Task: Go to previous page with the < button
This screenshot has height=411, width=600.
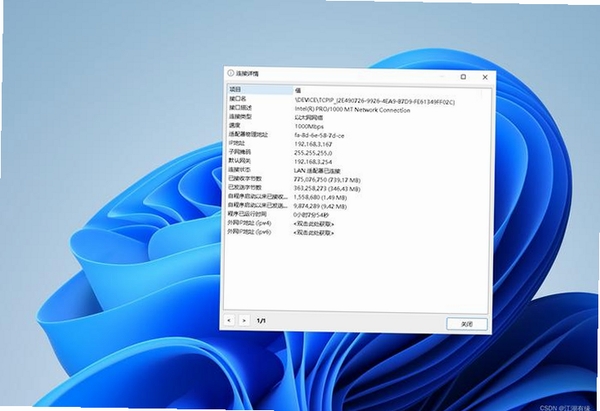Action: [x=229, y=320]
